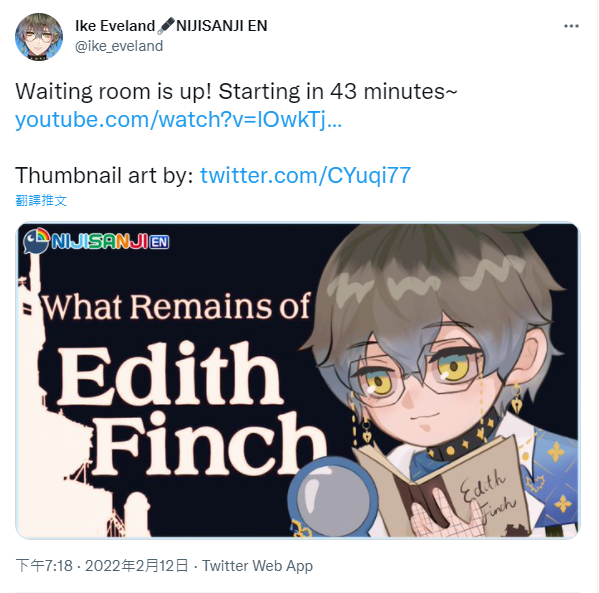Open the 下午7:18 tweet timestamp
599x593 pixels.
(44, 565)
